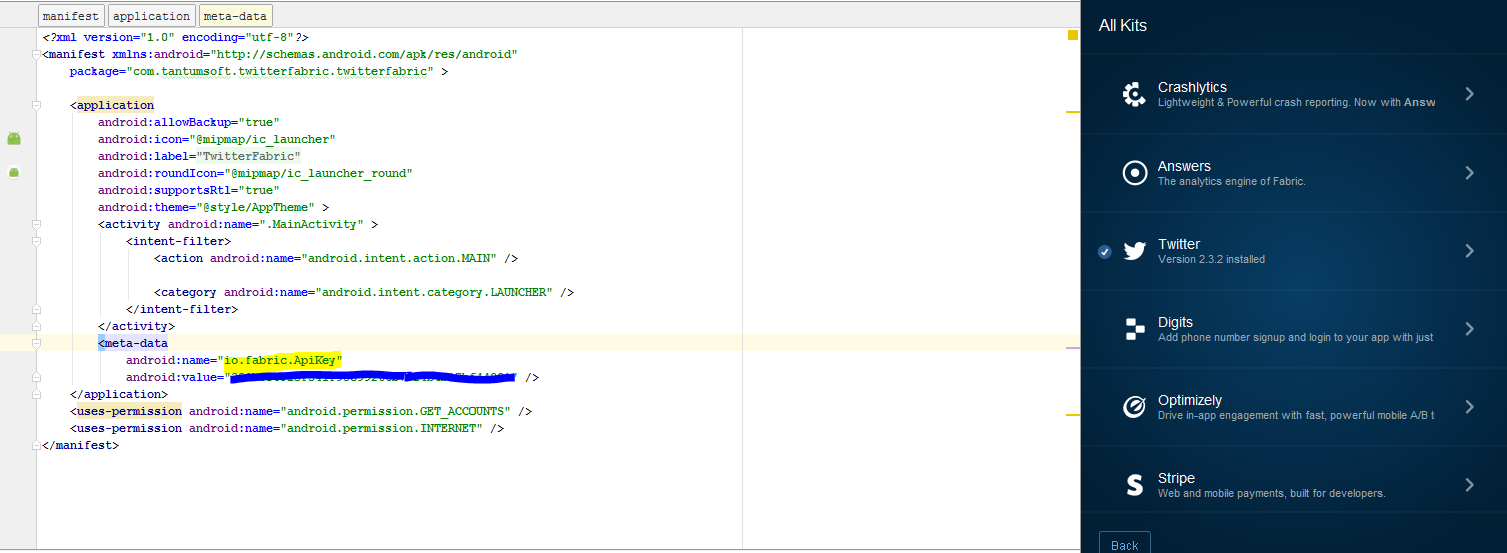Click 'Version 2.3.2 installed' text
This screenshot has height=553, width=1507.
pyautogui.click(x=1211, y=259)
